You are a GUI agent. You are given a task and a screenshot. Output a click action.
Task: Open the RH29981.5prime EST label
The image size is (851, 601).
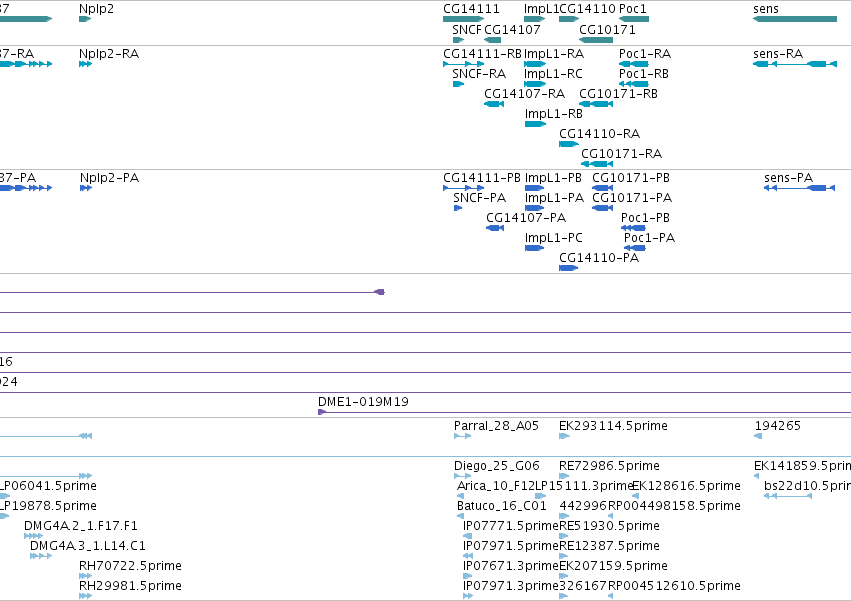click(130, 586)
